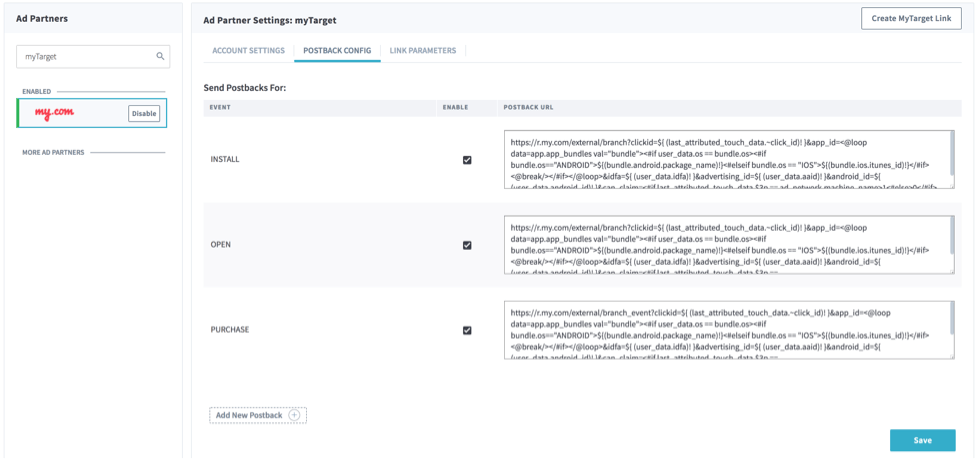Uncheck the INSTALL postback enable checkbox
This screenshot has height=459, width=975.
pyautogui.click(x=467, y=160)
